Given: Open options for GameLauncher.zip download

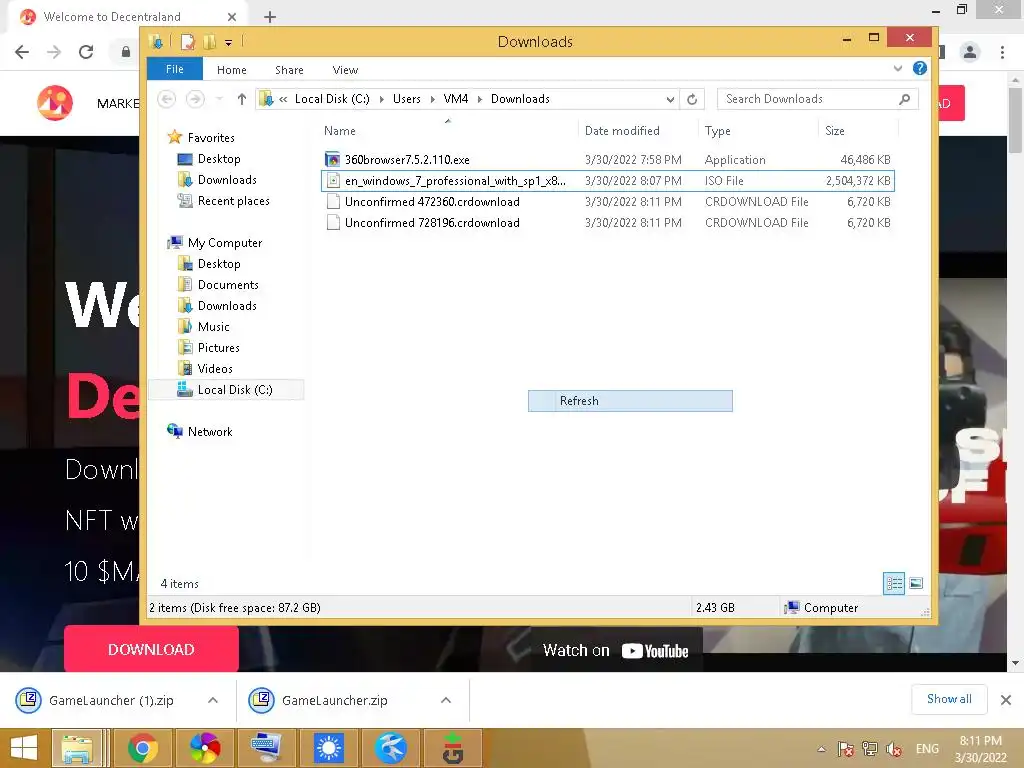Looking at the screenshot, I should (446, 700).
